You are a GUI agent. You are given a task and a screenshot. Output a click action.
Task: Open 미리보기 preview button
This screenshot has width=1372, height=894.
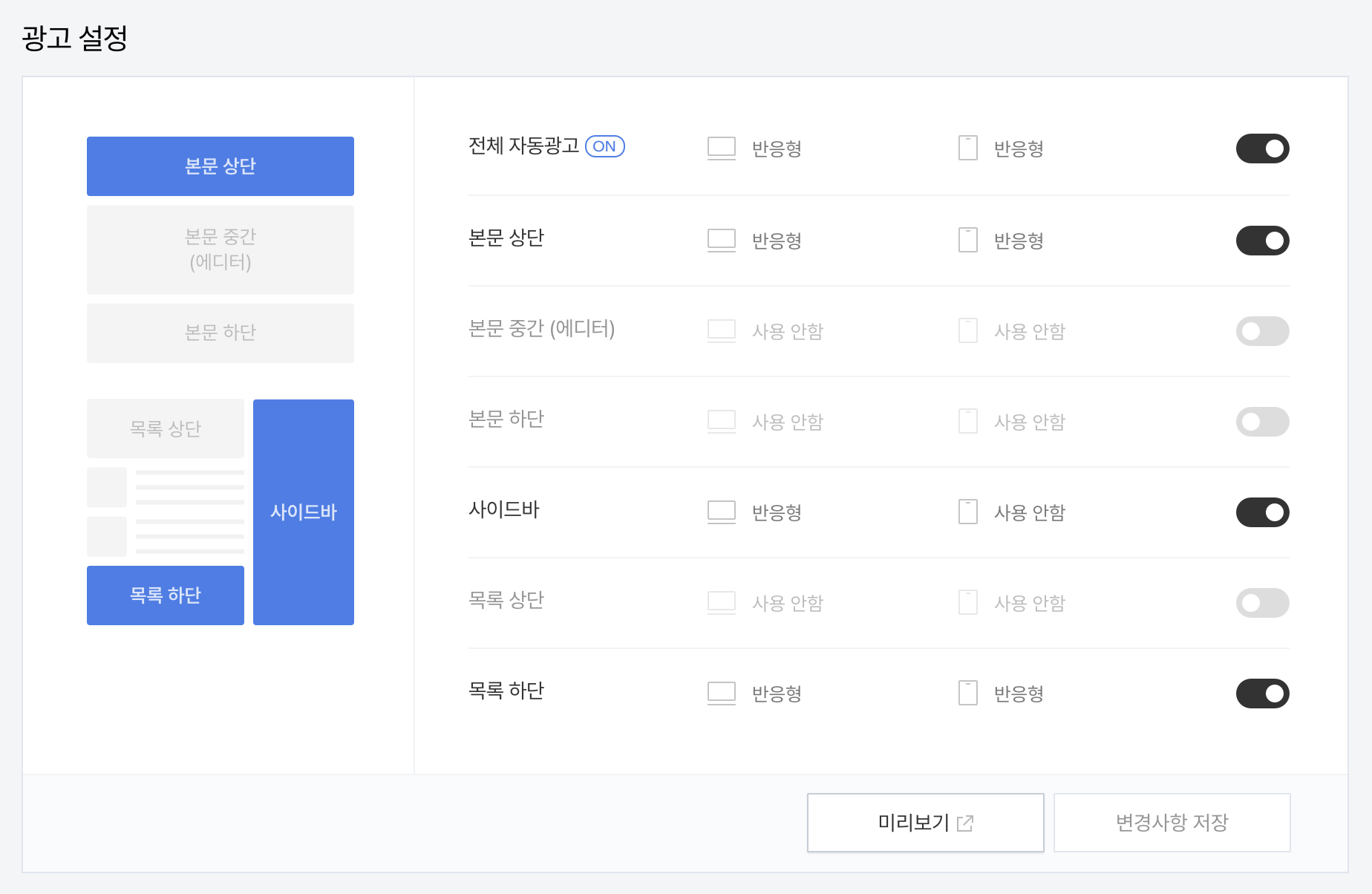(x=926, y=823)
